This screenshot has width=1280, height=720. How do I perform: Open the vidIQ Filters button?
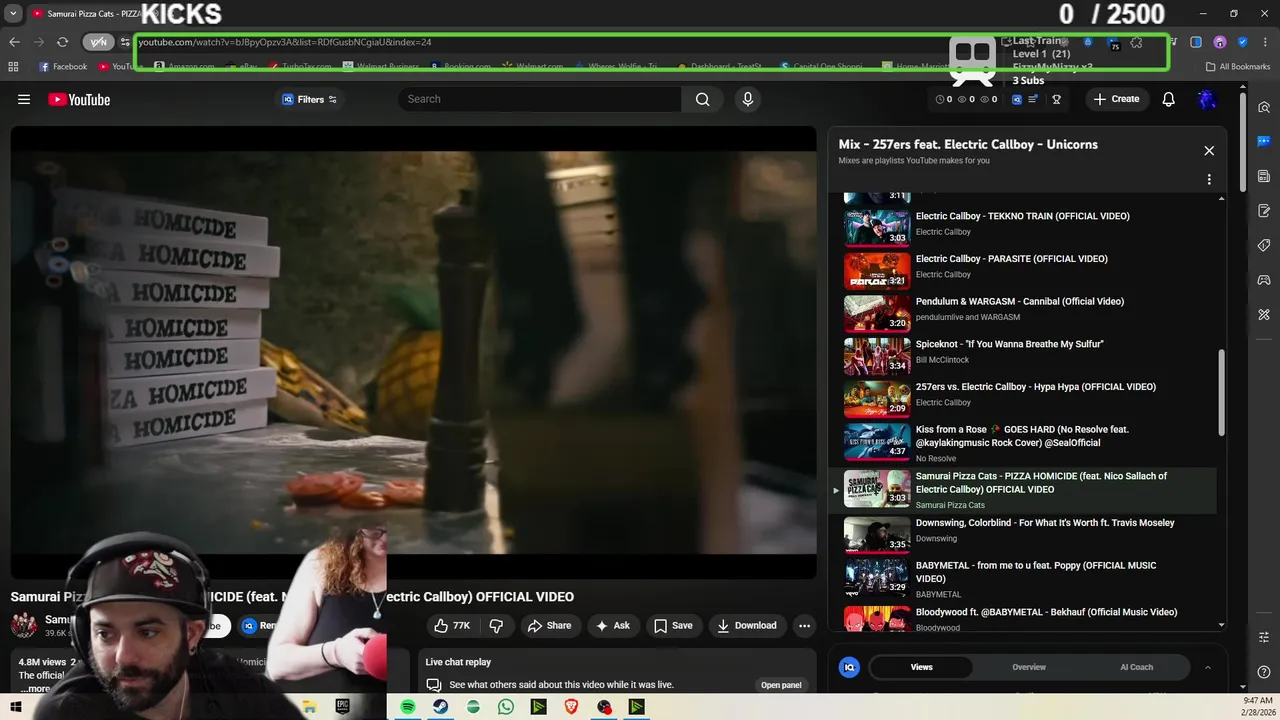[x=310, y=99]
